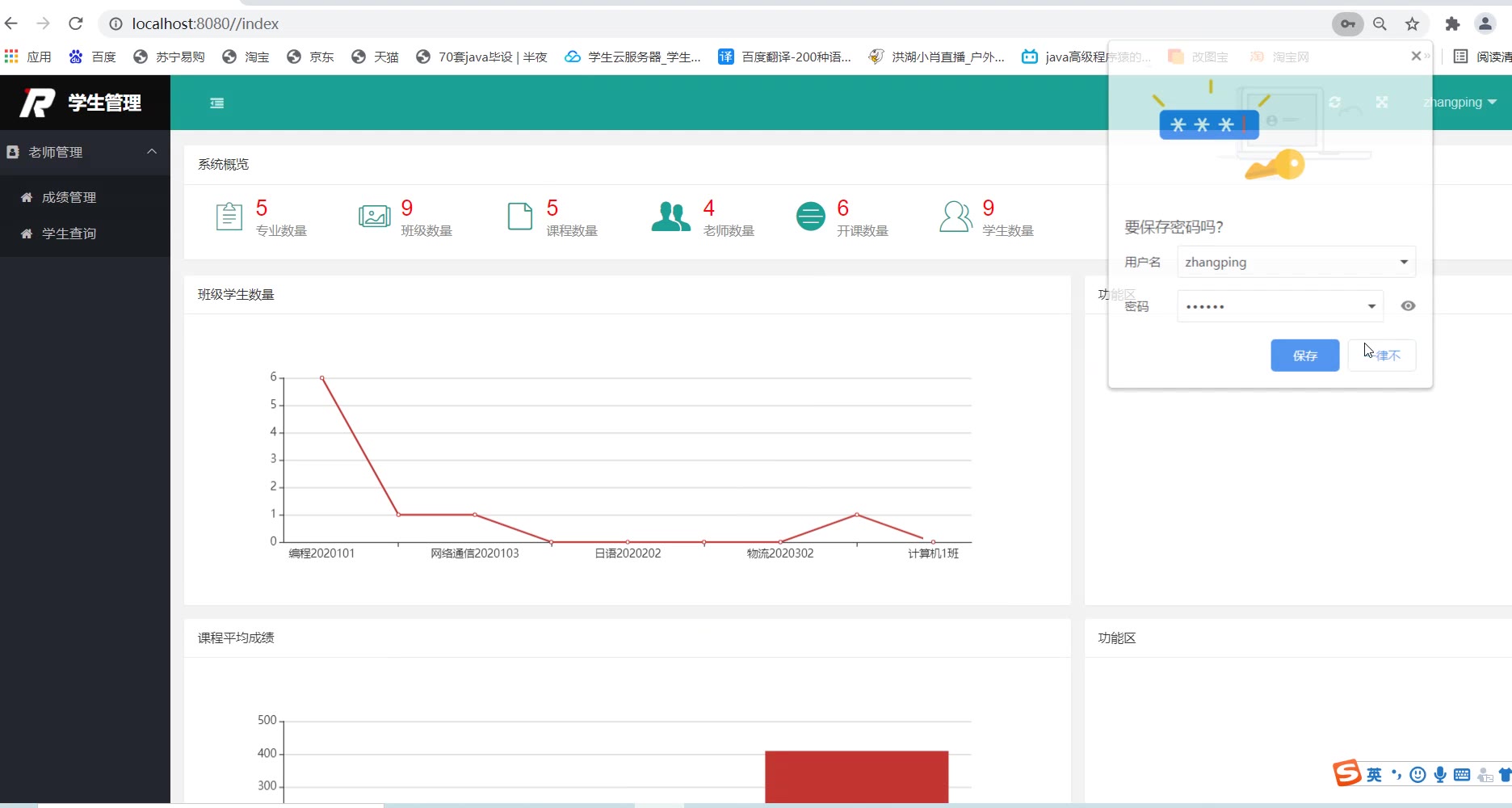Click the 一律不 never save button
Viewport: 1512px width, 808px height.
click(x=1382, y=356)
